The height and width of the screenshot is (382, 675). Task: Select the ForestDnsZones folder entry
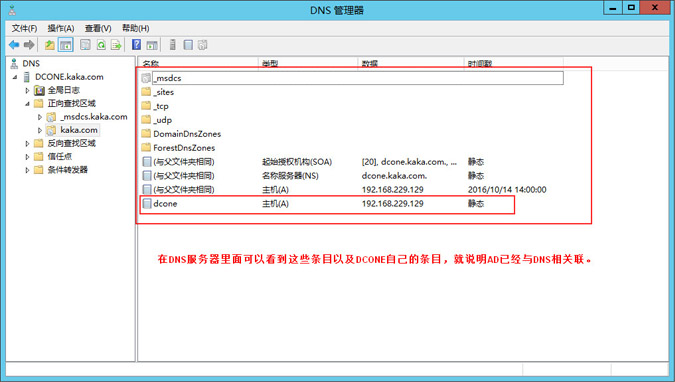coord(184,148)
